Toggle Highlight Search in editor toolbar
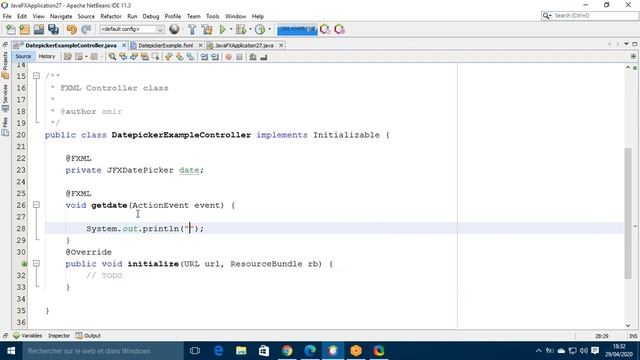Viewport: 640px width, 360px height. point(144,57)
